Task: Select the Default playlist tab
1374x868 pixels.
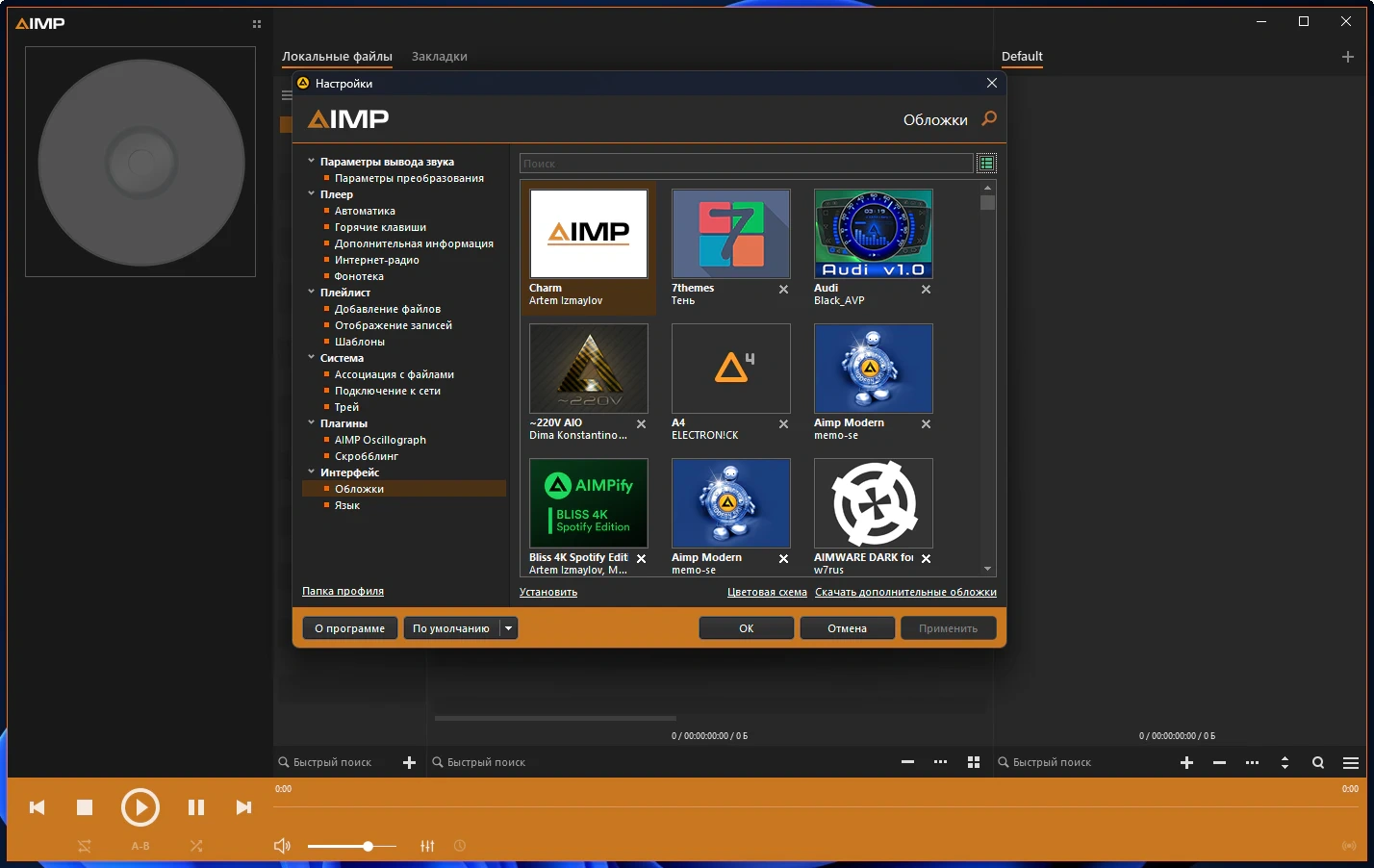Action: (1022, 57)
